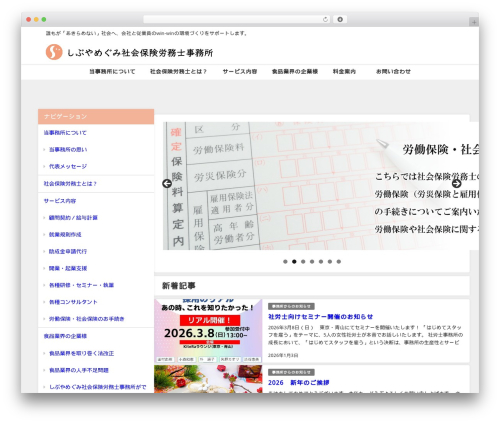Open sidebar link 開業・起業支援
The image size is (500, 423).
[x=68, y=268]
